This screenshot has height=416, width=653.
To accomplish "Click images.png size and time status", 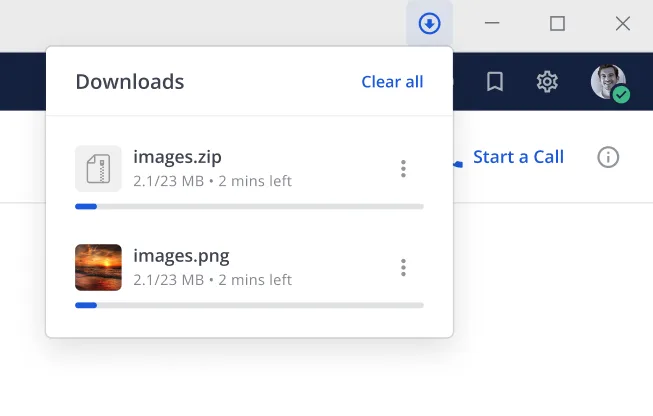I will [x=212, y=280].
